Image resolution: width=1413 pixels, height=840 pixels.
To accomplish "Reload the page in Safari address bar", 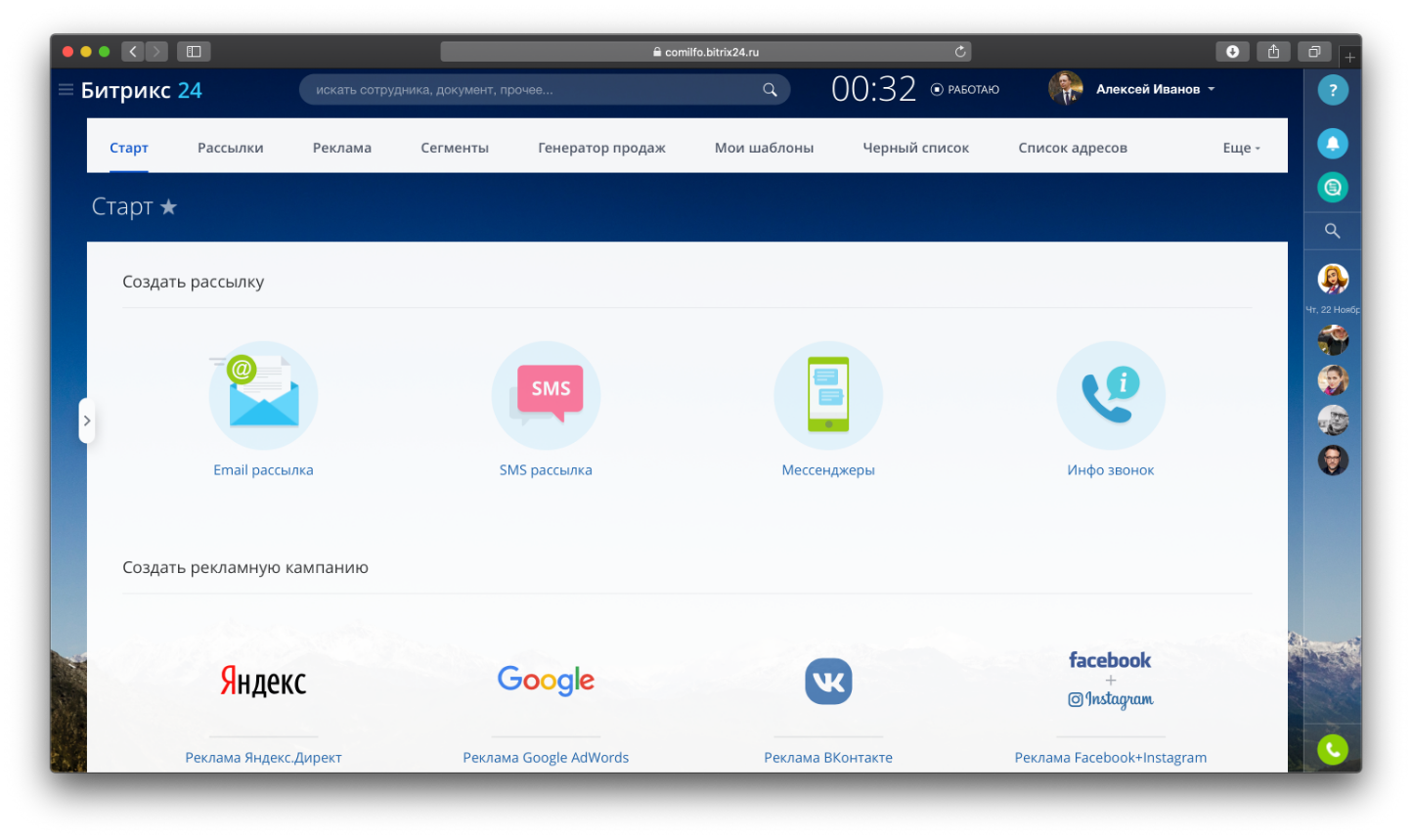I will tap(960, 52).
